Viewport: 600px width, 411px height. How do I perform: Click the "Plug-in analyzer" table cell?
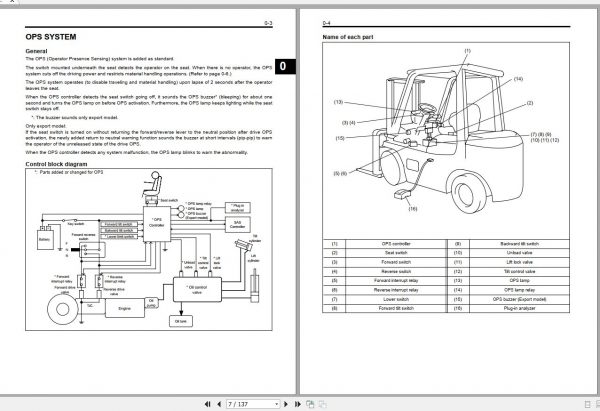519,308
